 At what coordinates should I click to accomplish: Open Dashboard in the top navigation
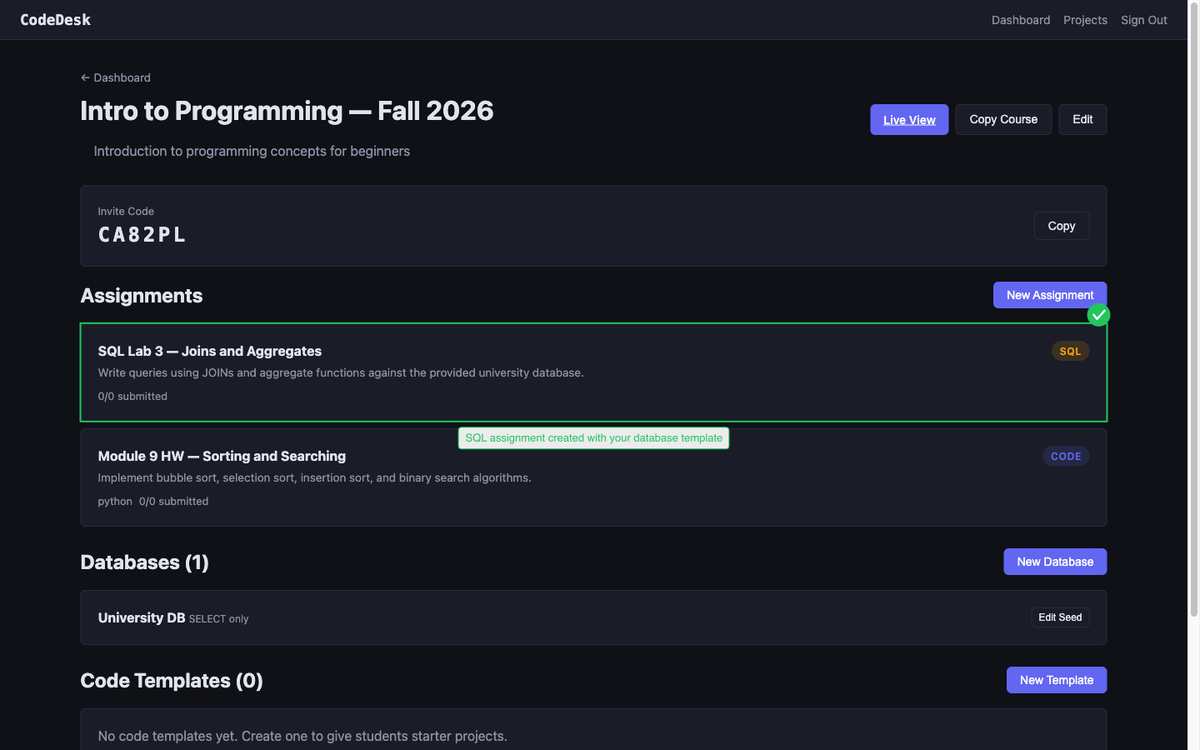[1020, 20]
